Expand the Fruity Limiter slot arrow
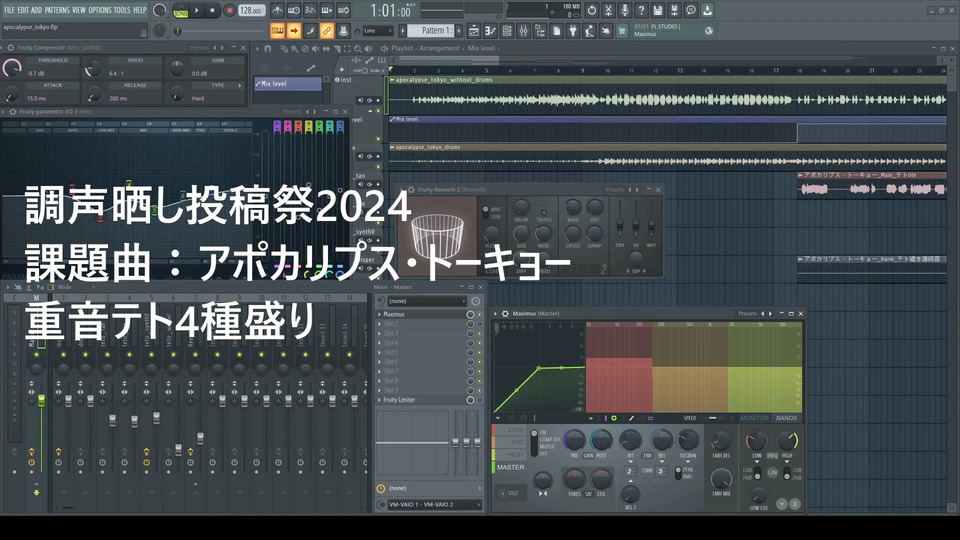Image resolution: width=960 pixels, height=540 pixels. point(380,400)
